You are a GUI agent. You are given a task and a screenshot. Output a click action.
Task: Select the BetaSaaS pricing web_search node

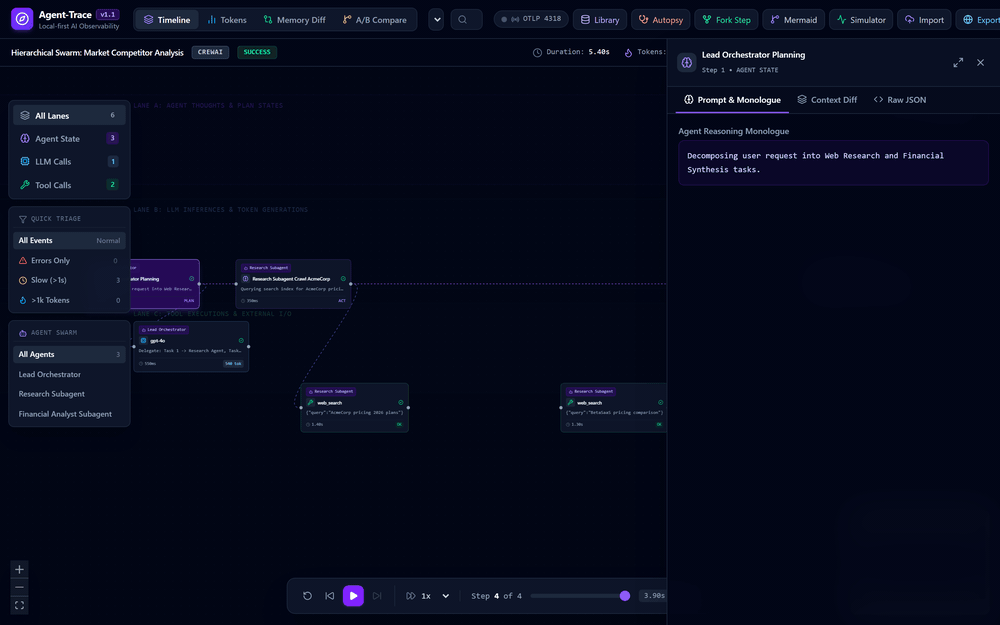614,408
